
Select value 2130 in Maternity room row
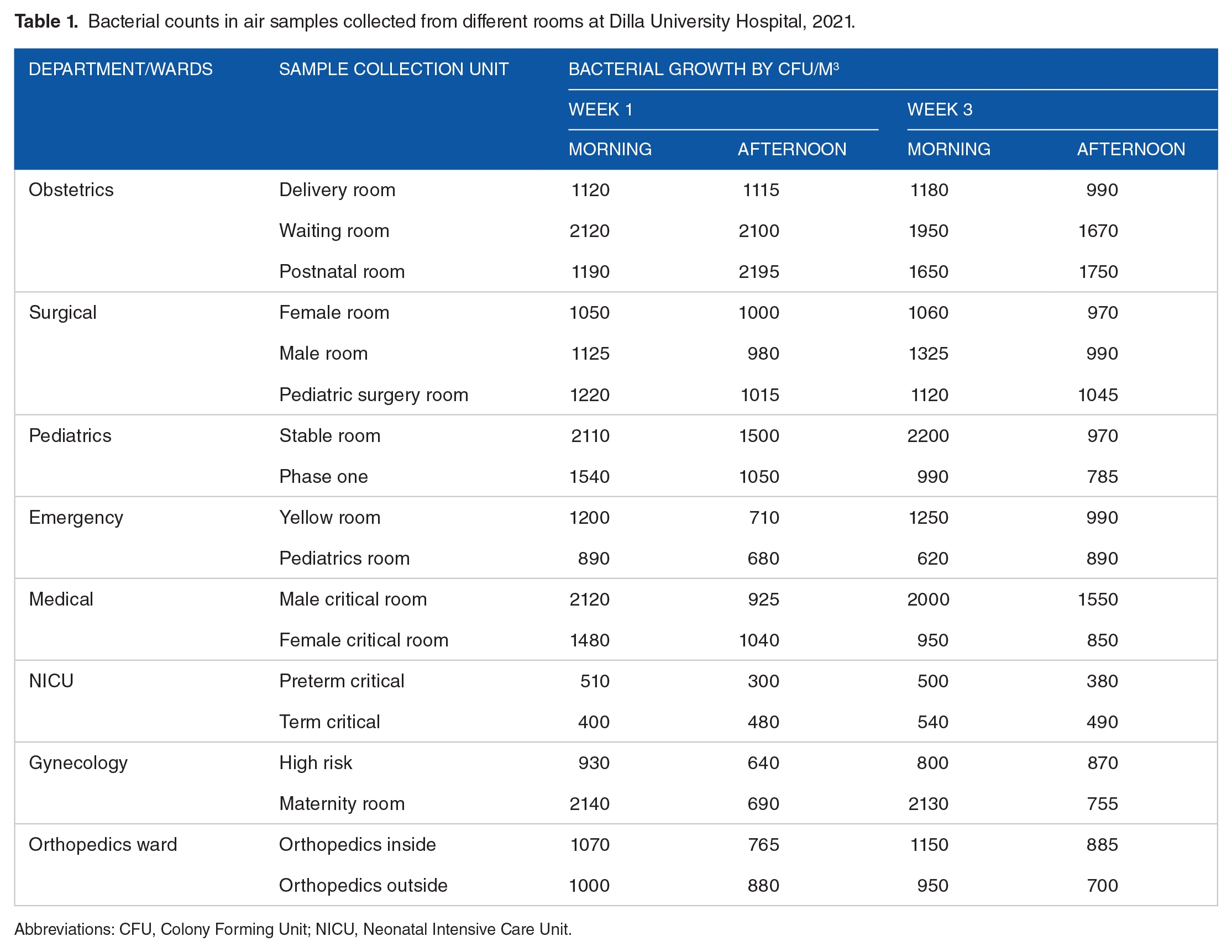pyautogui.click(x=928, y=804)
